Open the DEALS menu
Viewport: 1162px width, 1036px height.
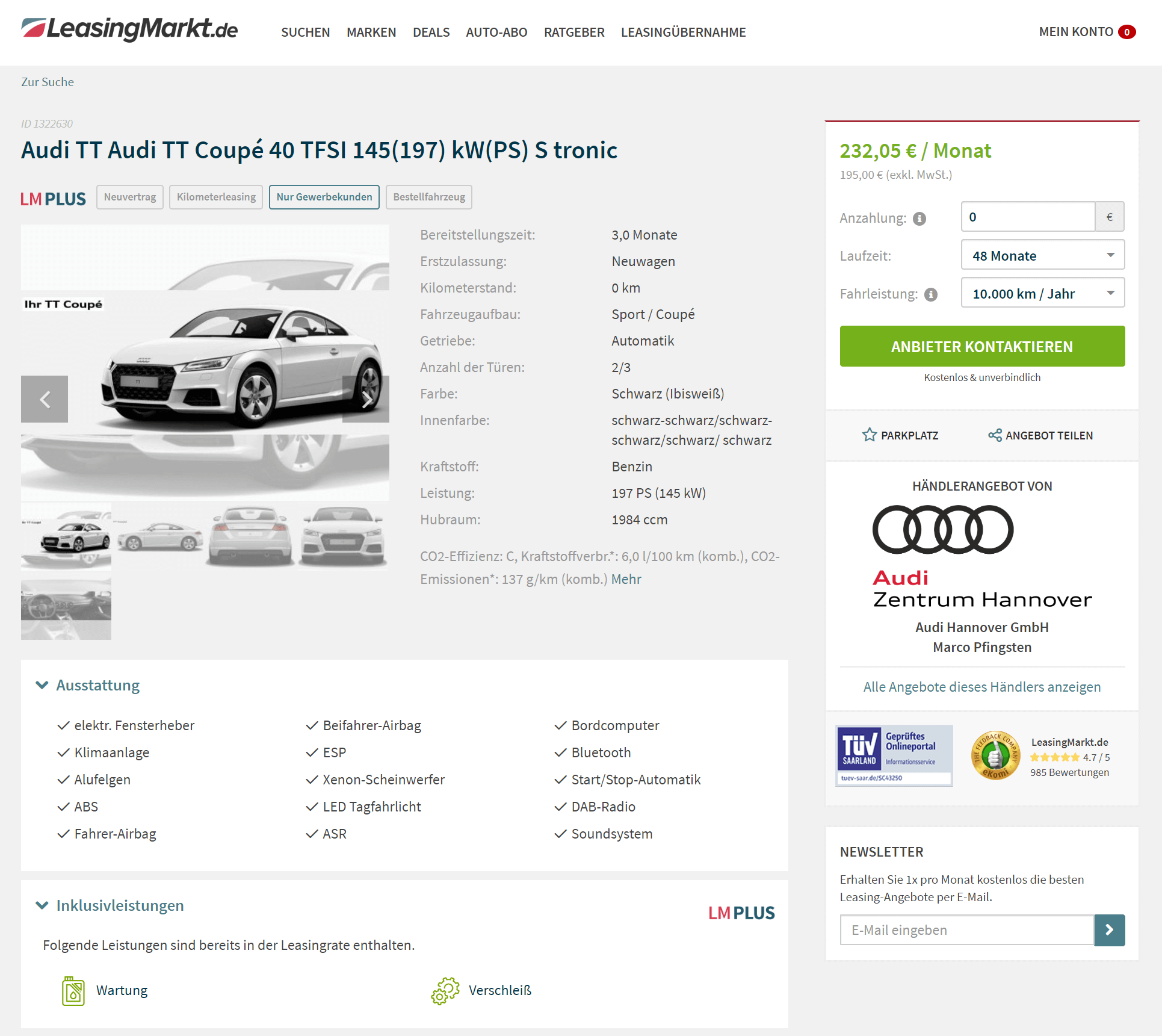[x=431, y=33]
